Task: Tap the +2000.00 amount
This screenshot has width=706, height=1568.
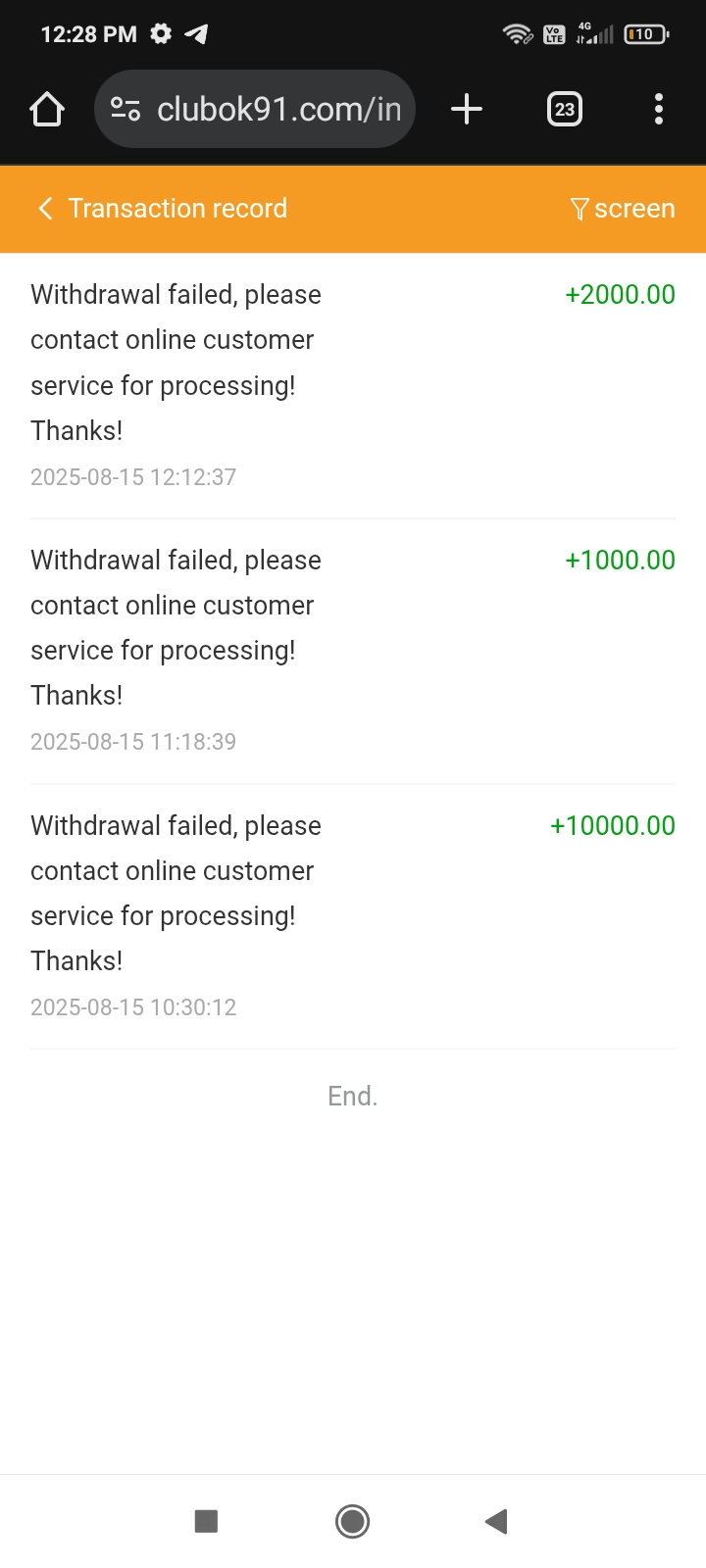Action: tap(620, 295)
